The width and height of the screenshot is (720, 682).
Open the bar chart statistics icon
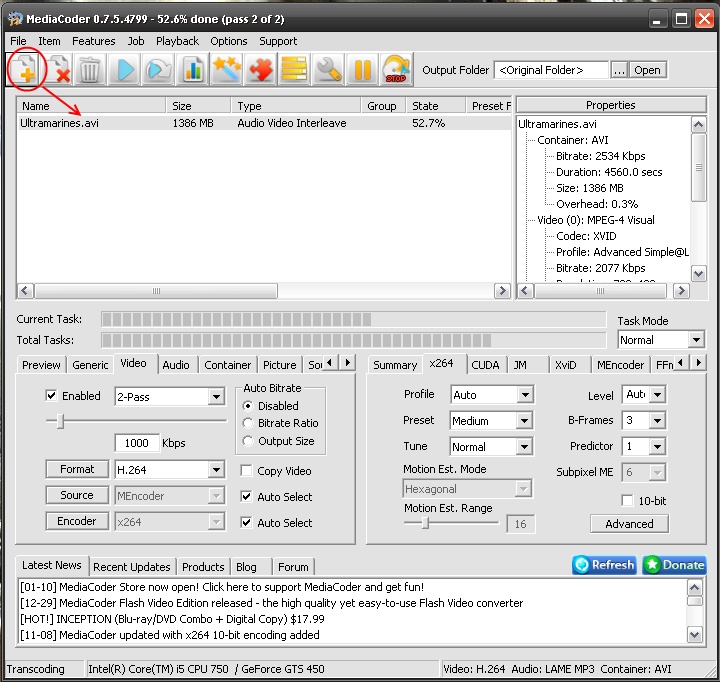tap(192, 70)
